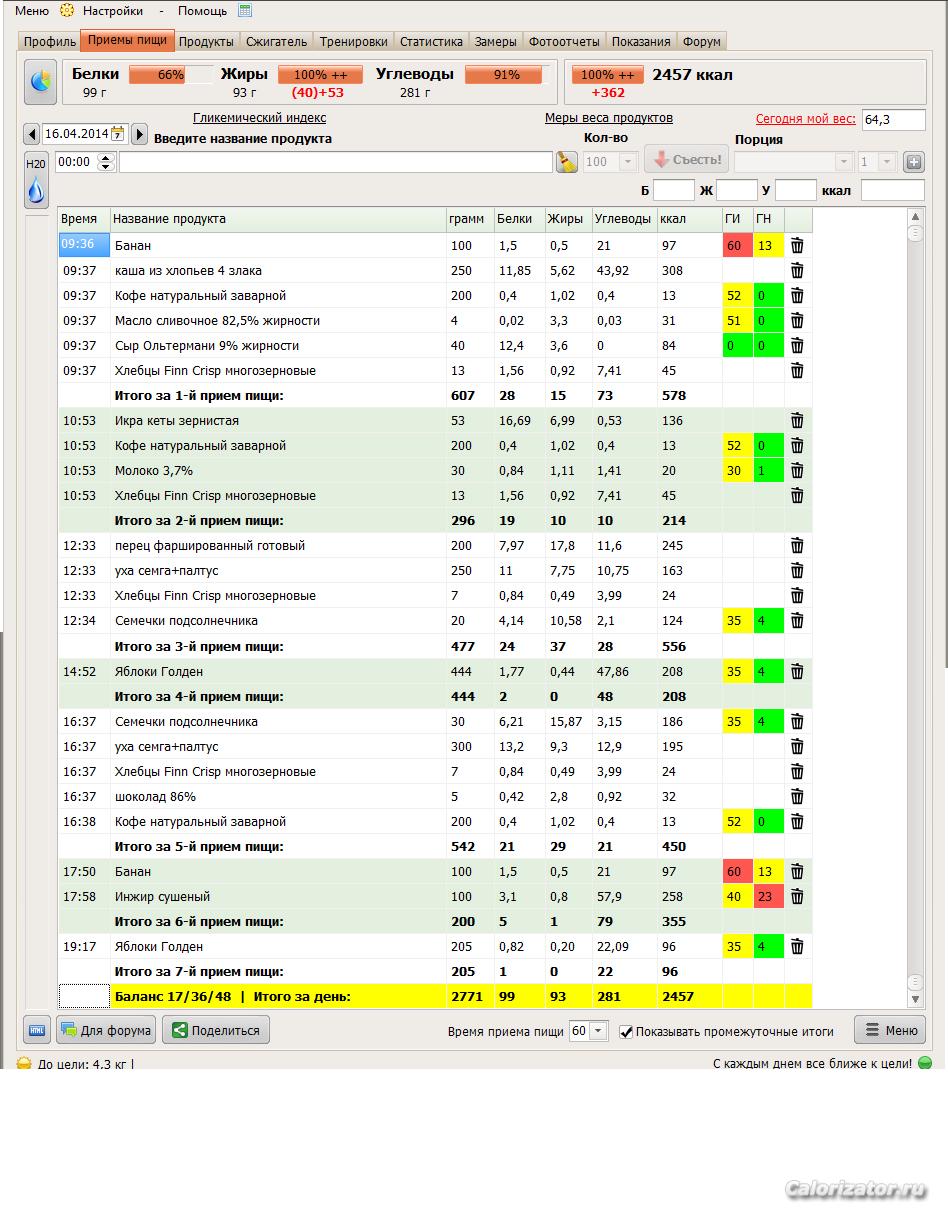Screen dimensions: 948x1210
Task: Open the Настройки menu
Action: pos(112,11)
